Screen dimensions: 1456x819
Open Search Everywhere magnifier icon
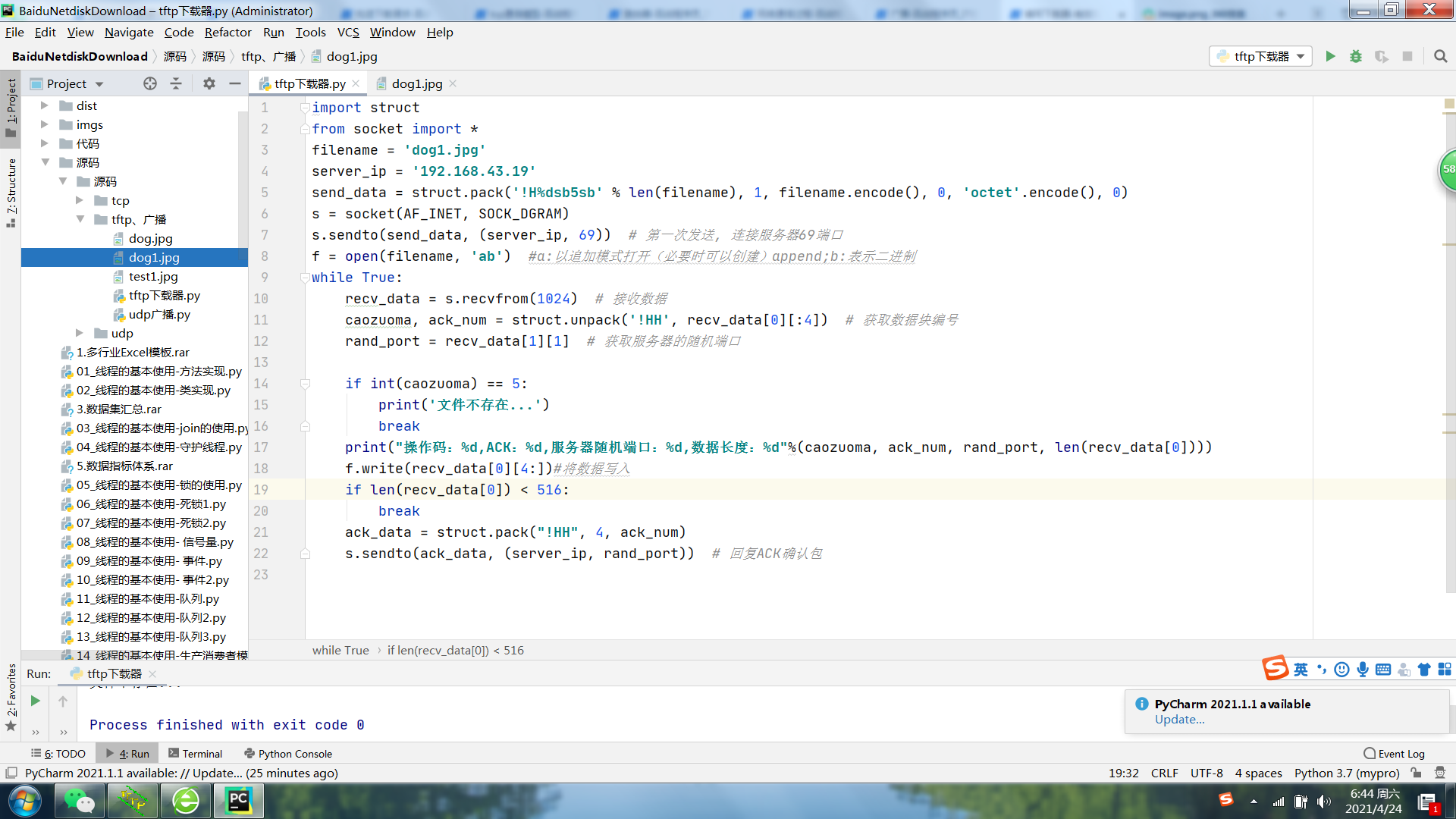[1441, 56]
